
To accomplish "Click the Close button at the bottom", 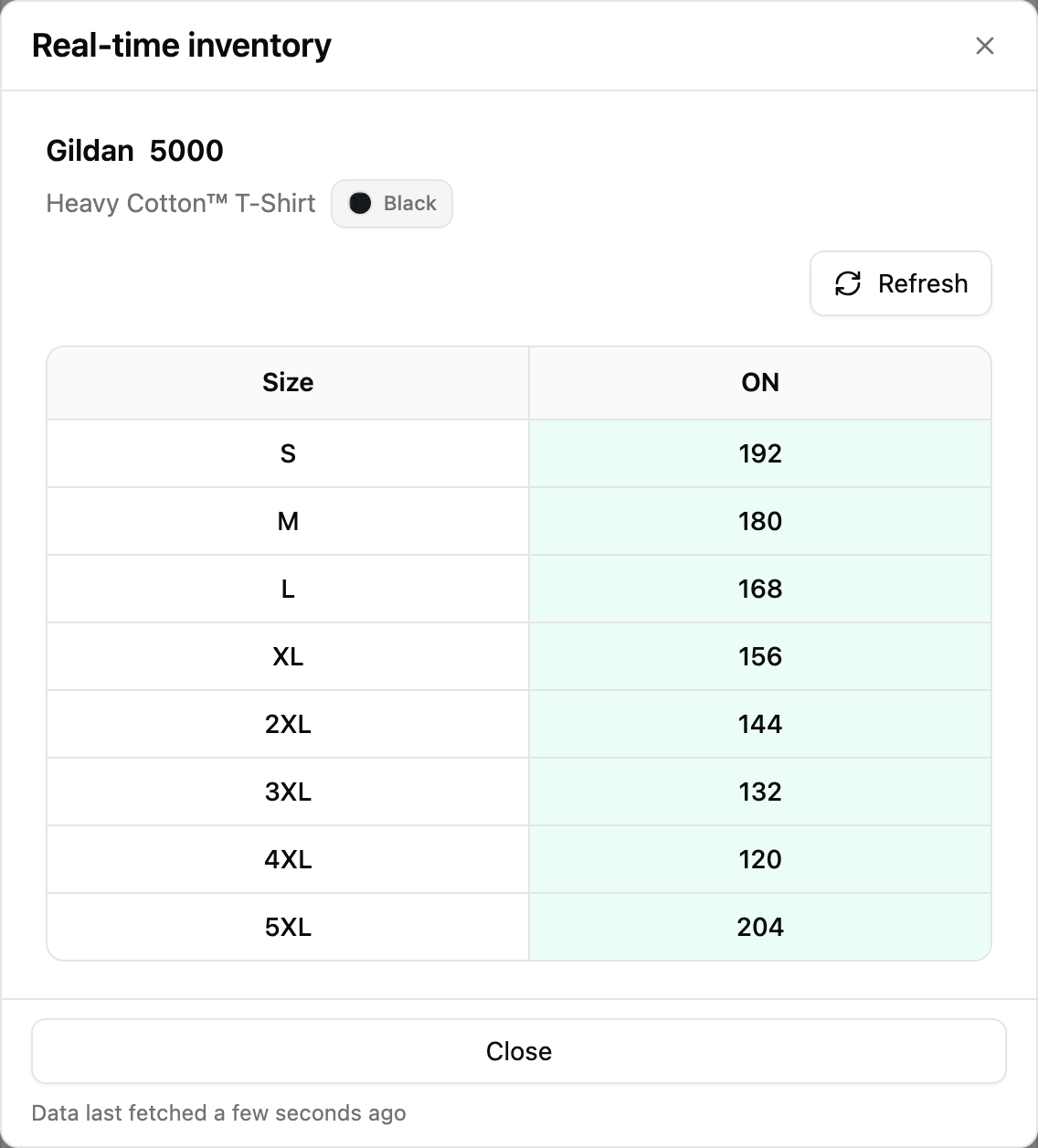I will pos(519,1051).
